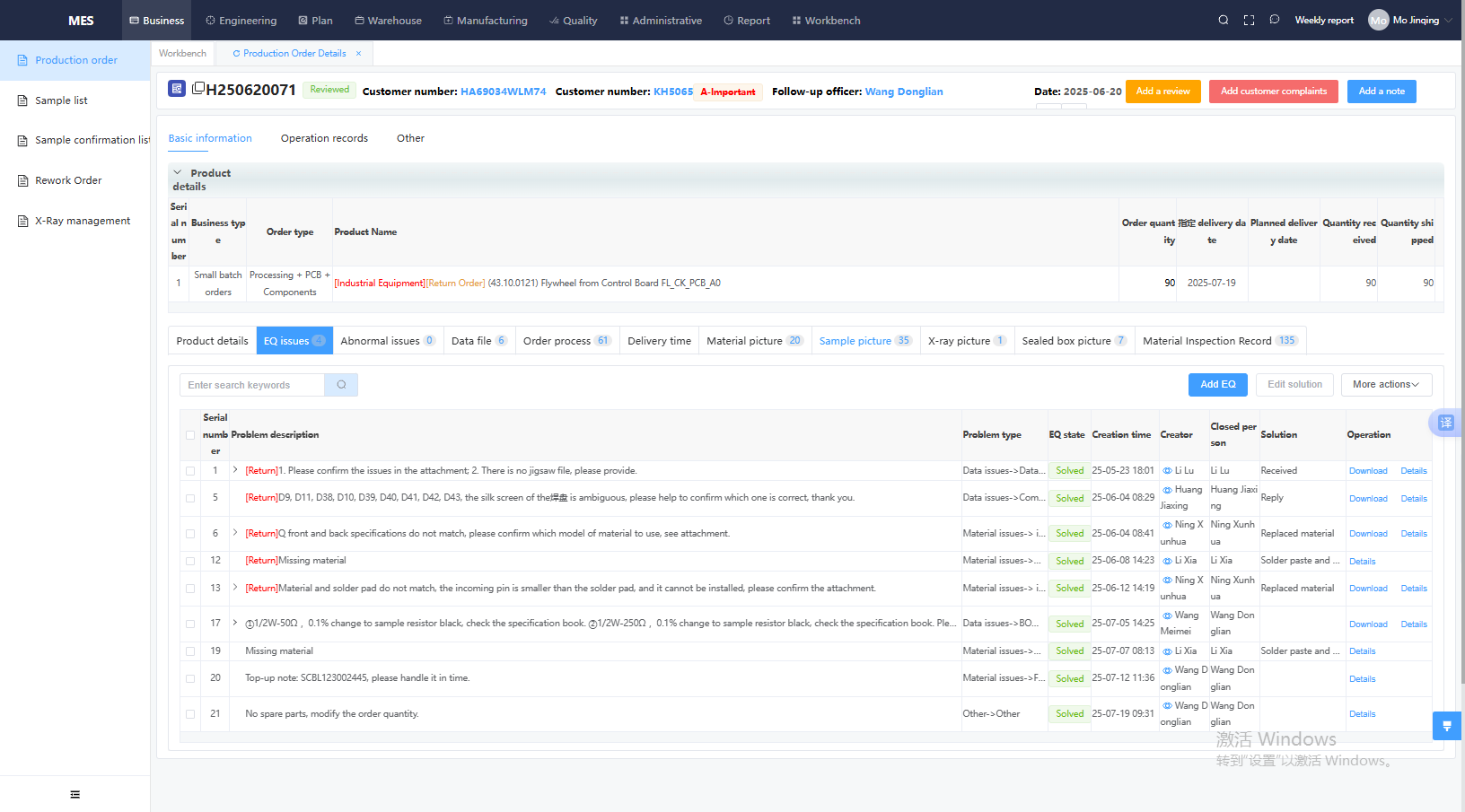The image size is (1465, 812).
Task: Check the box for the row 20 top-up note
Action: (190, 679)
